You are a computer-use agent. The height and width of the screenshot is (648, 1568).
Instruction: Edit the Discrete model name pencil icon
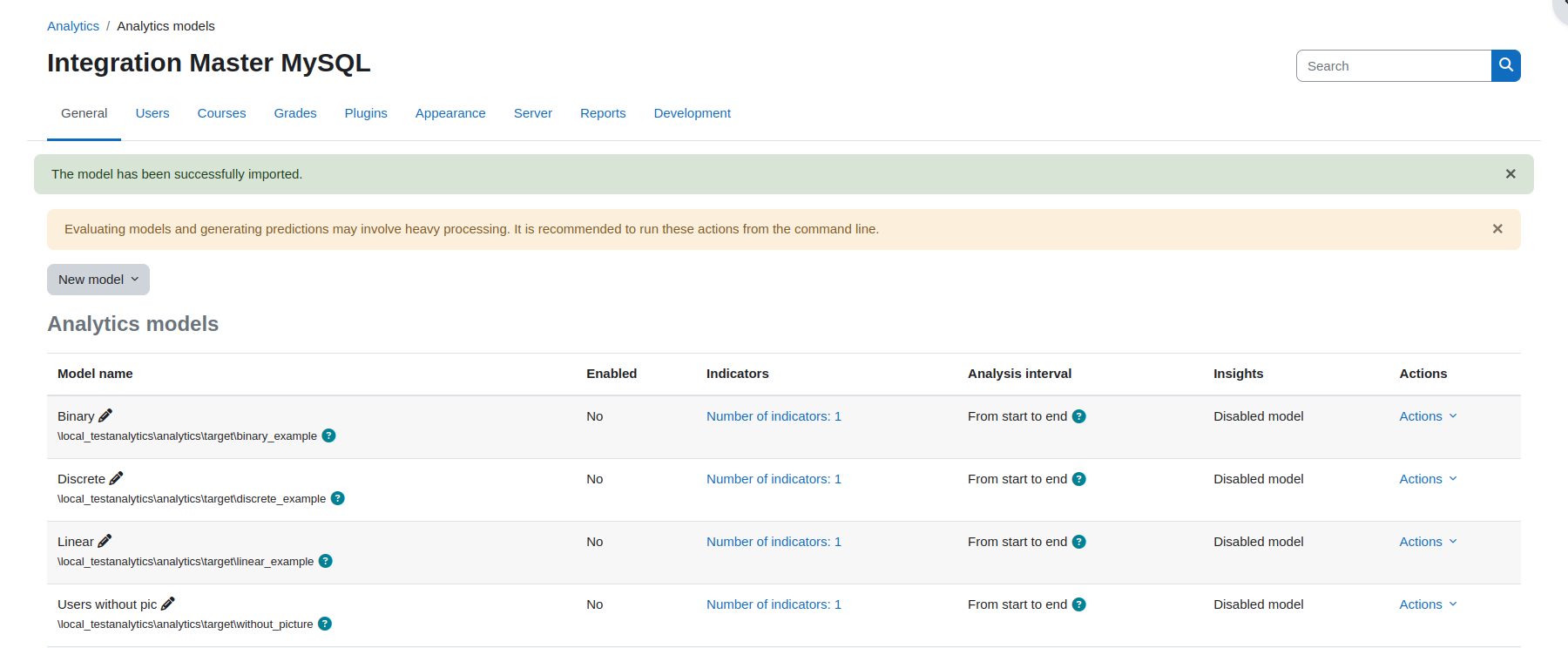click(117, 478)
